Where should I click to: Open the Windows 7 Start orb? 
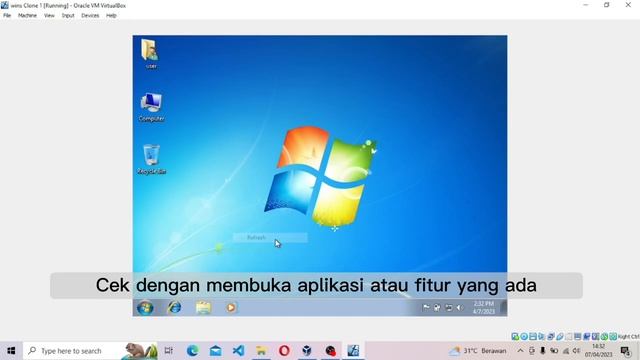tap(145, 307)
